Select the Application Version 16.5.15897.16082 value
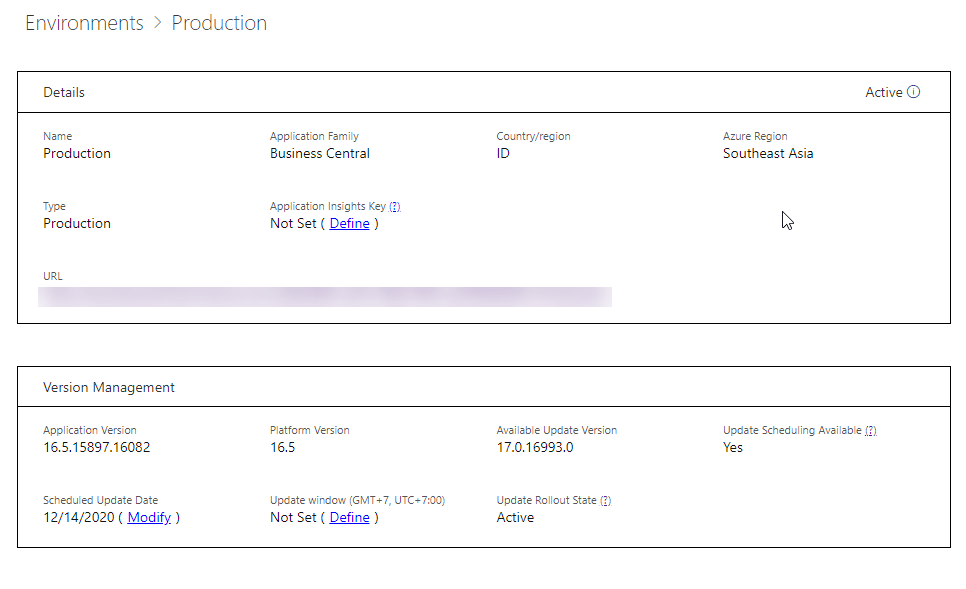The image size is (966, 589). click(x=97, y=448)
